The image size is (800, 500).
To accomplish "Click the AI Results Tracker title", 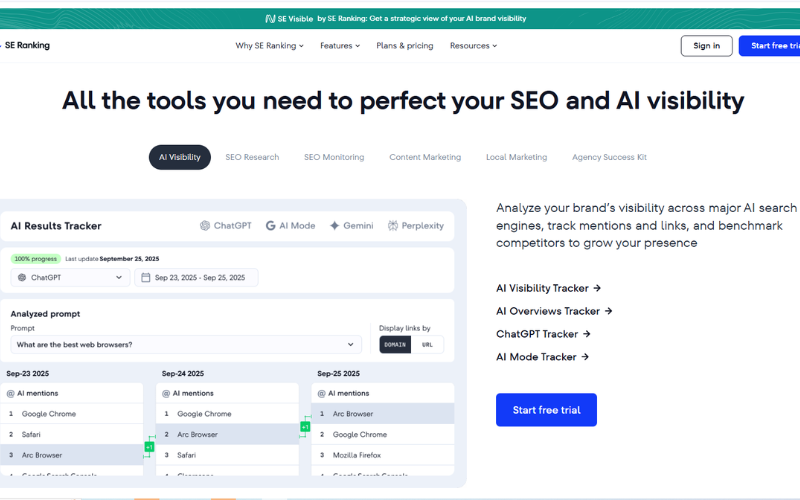I will pos(56,226).
